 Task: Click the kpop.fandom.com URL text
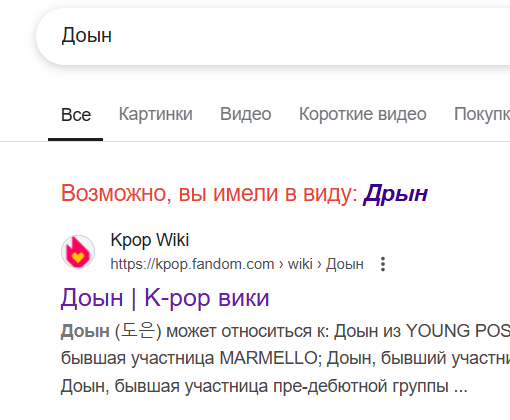coord(192,264)
